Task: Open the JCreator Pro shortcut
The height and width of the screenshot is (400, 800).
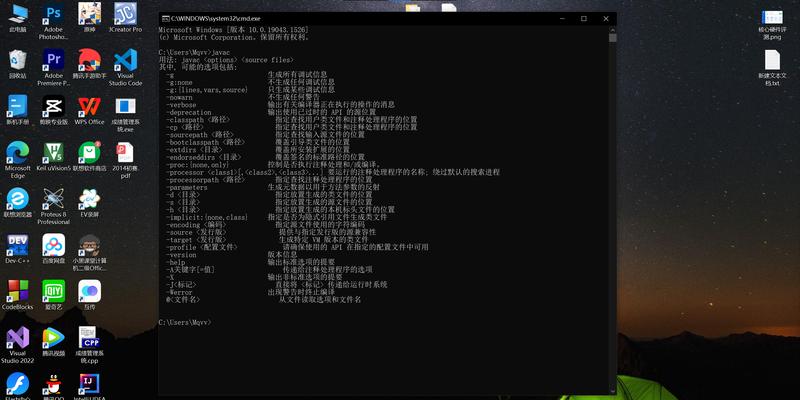Action: coord(125,18)
